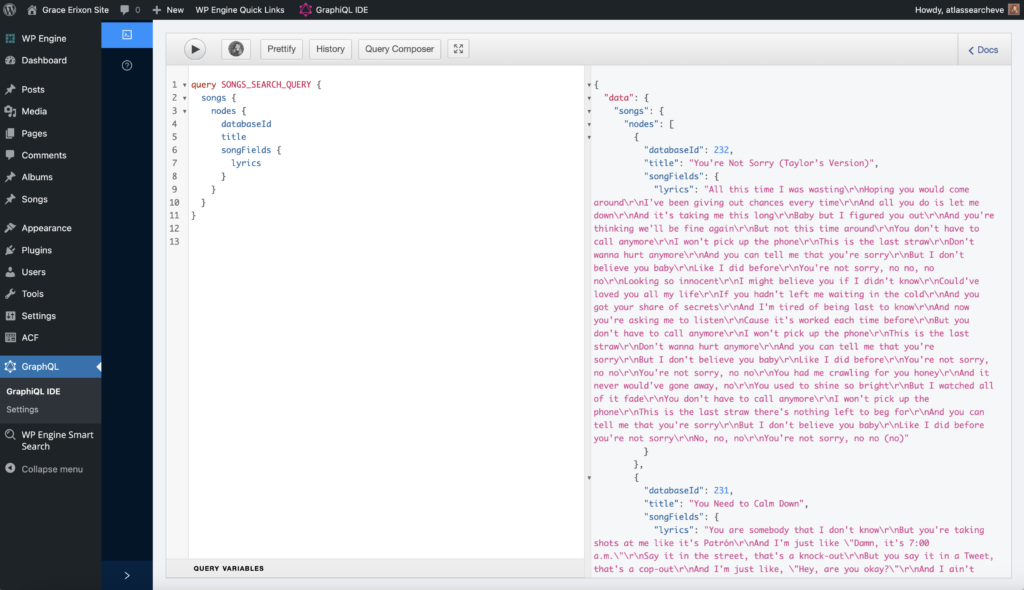Image resolution: width=1024 pixels, height=590 pixels.
Task: Fold the songFields block on line 6
Action: pyautogui.click(x=185, y=150)
